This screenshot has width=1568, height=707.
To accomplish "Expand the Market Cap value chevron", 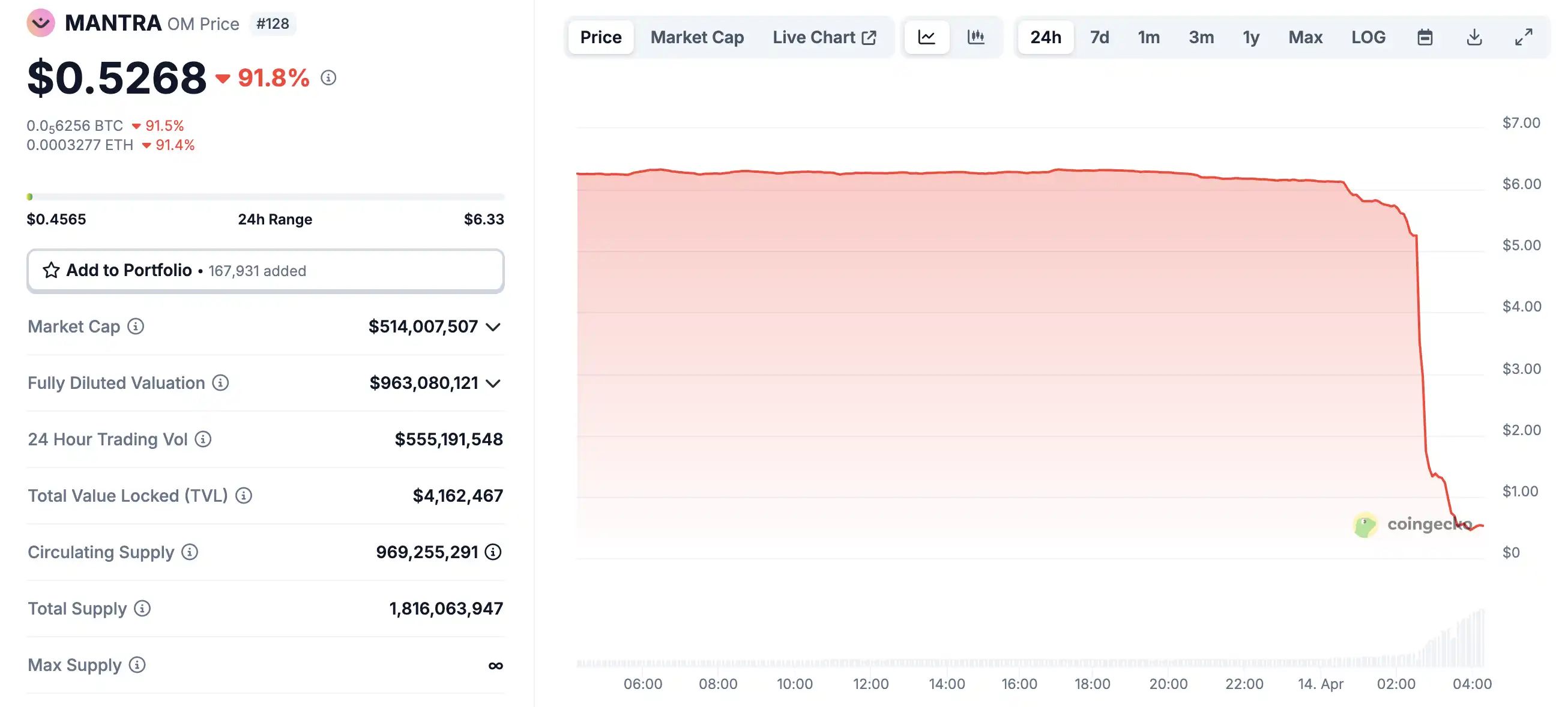I will tap(493, 327).
